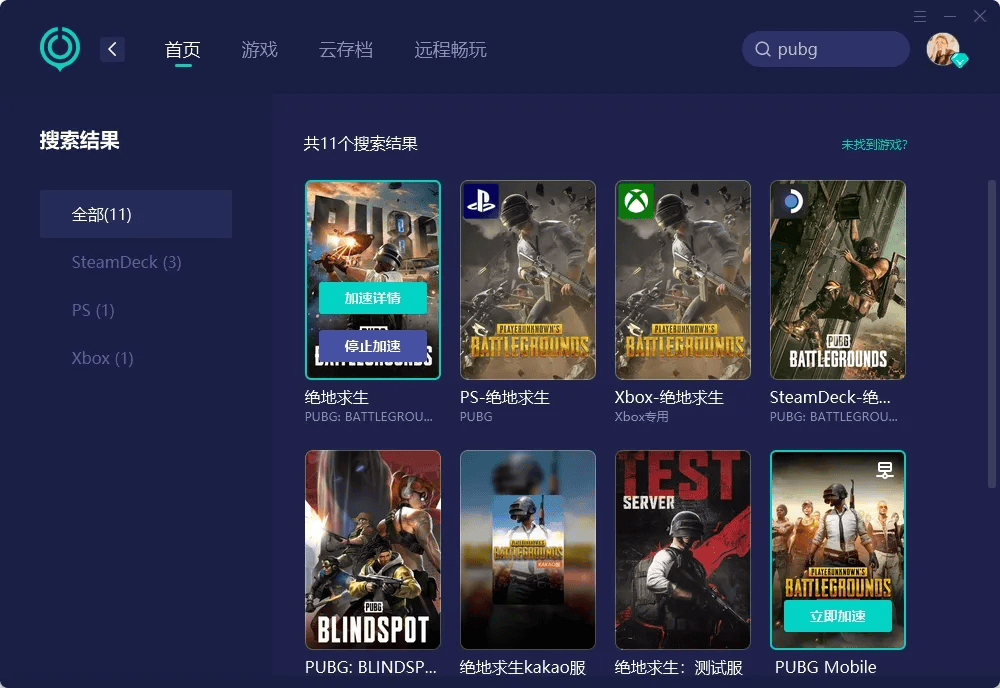Click the PS-绝地求生 title text
Viewport: 1000px width, 688px height.
tap(504, 398)
